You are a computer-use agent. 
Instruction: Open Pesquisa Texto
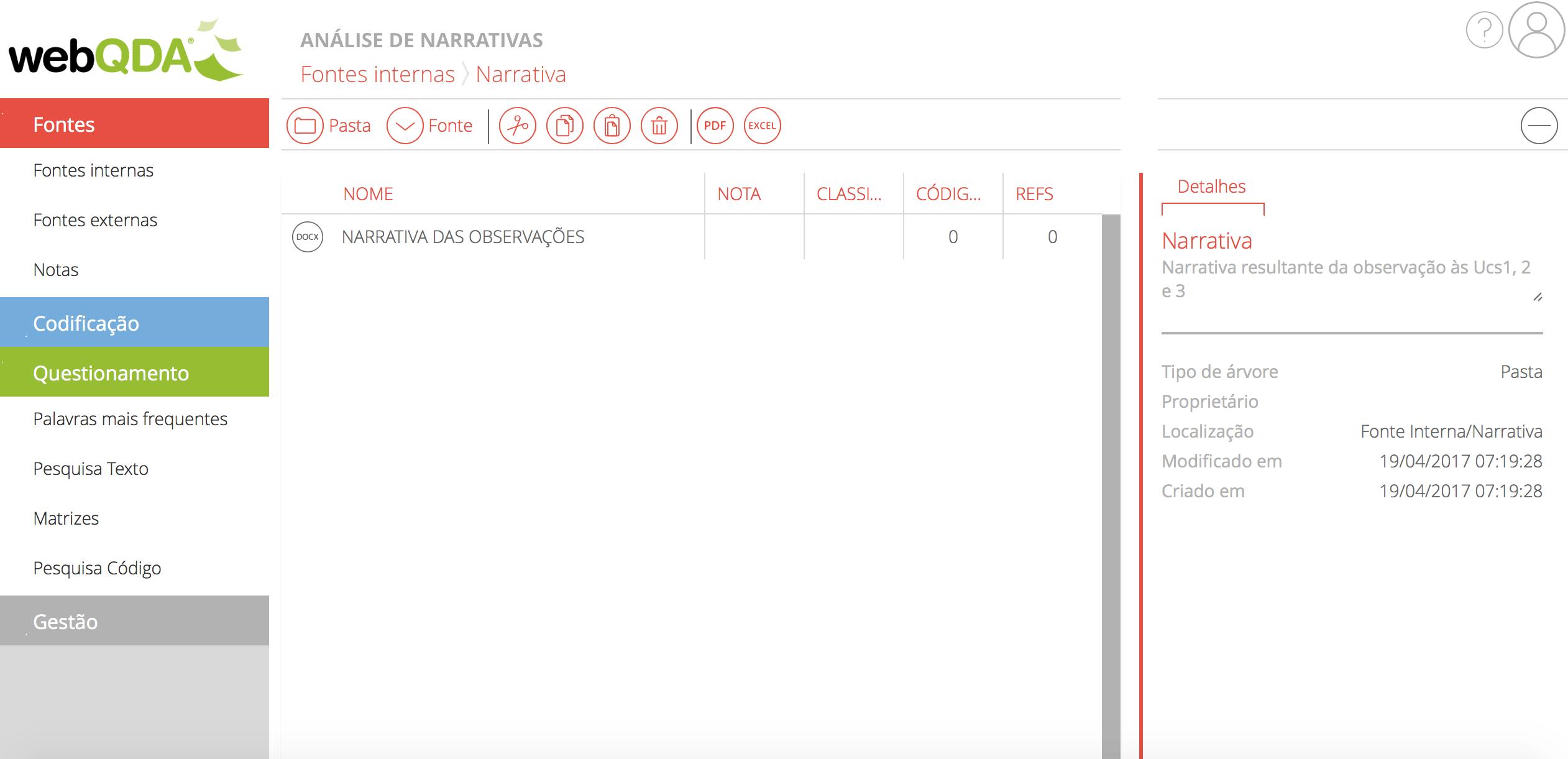coord(91,469)
